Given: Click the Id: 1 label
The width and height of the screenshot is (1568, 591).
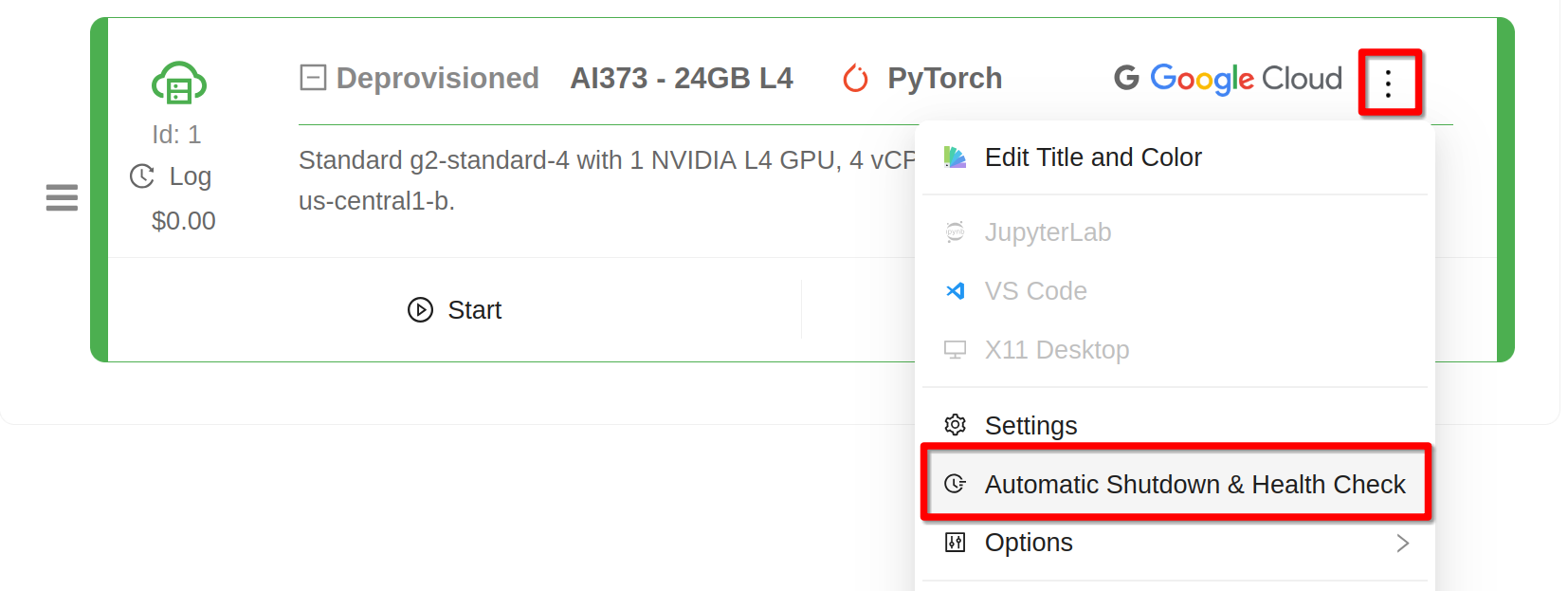Looking at the screenshot, I should click(176, 135).
